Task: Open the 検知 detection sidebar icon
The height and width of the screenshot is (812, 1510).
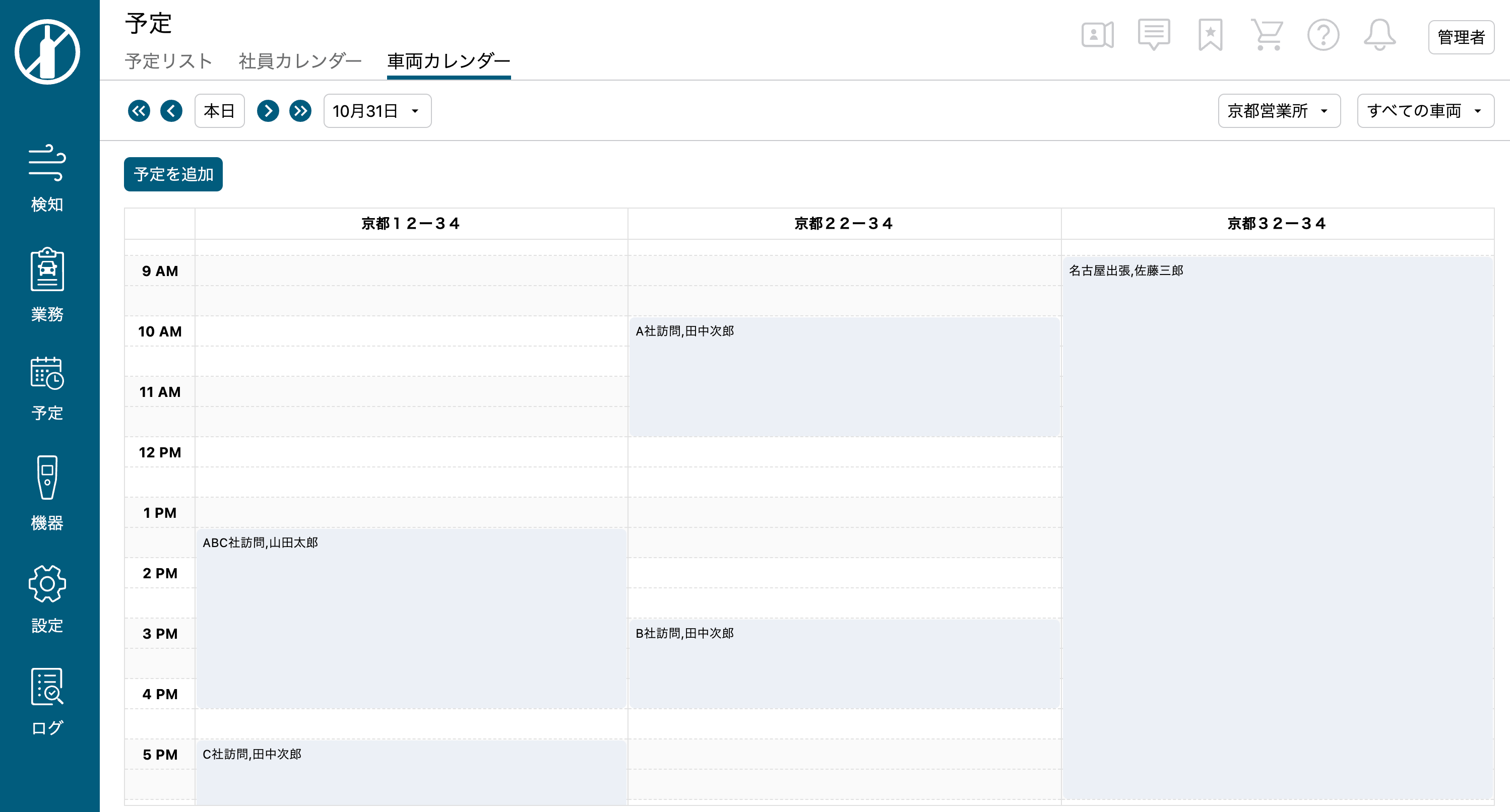Action: pos(47,162)
